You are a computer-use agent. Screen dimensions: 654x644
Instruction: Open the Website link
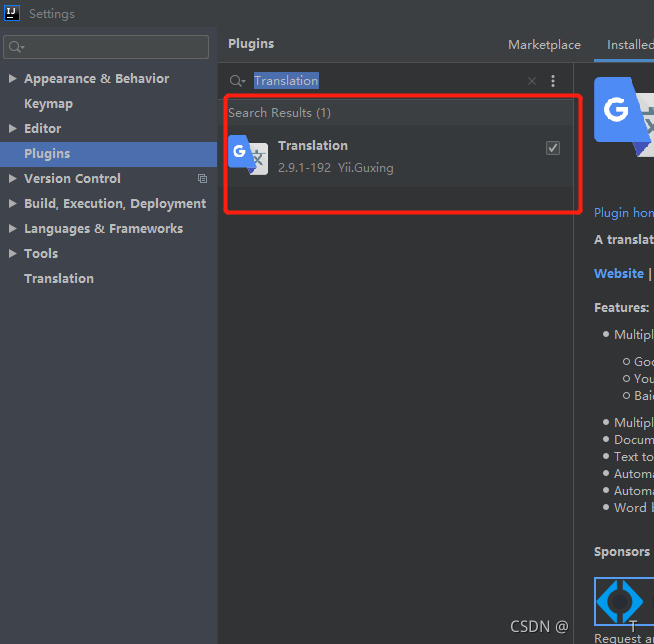(619, 274)
